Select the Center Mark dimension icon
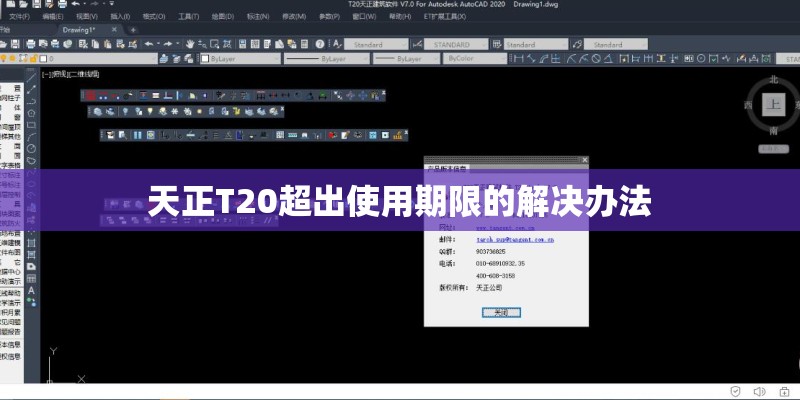 coord(701,59)
